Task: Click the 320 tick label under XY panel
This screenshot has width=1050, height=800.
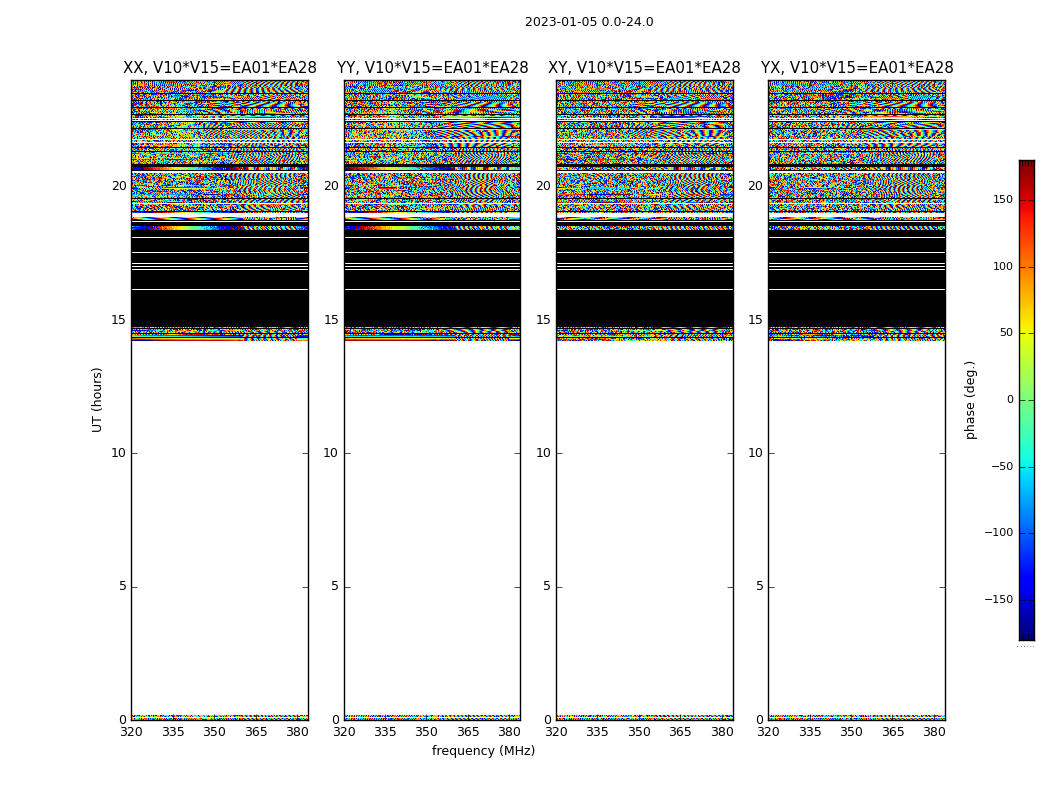Action: (557, 732)
